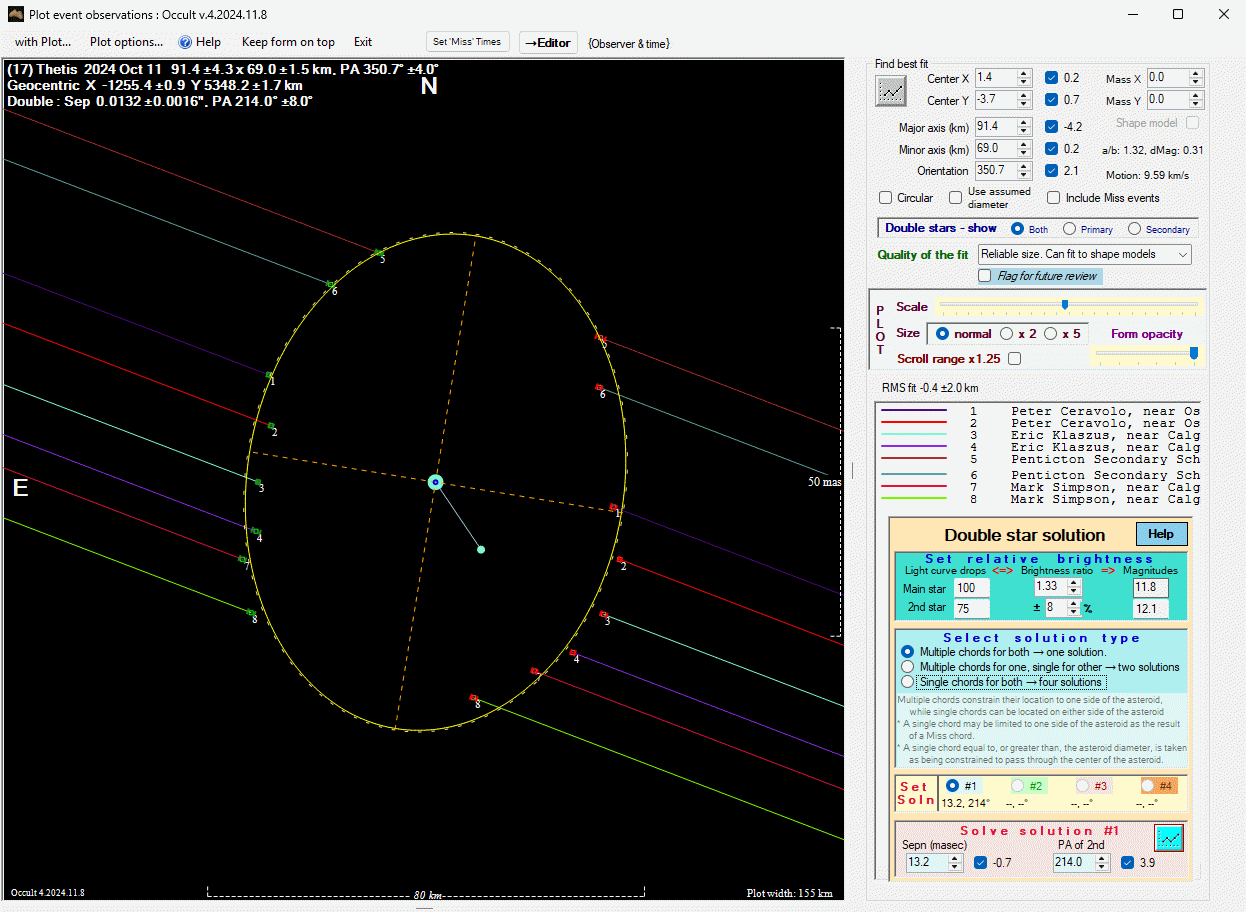Screen dimensions: 1246x912
Task: Open '{Observer & time}' menu item
Action: (629, 43)
